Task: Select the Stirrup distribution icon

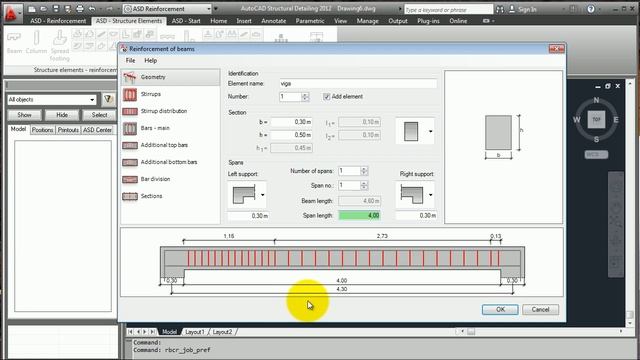Action: pyautogui.click(x=130, y=111)
